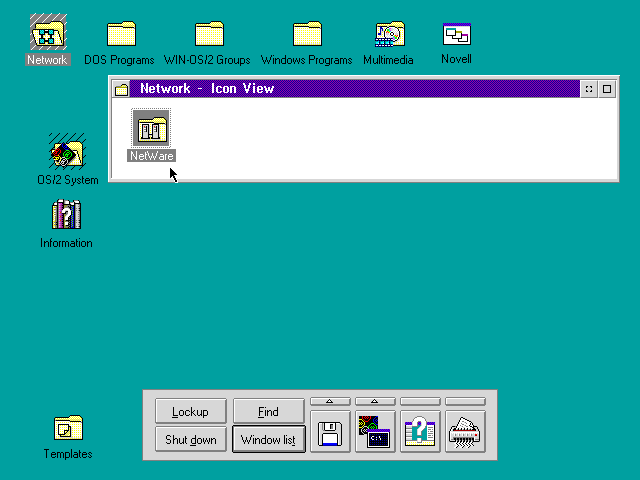This screenshot has height=480, width=640.
Task: Click the Drive A diskette icon in LaunchPad
Action: pos(330,432)
